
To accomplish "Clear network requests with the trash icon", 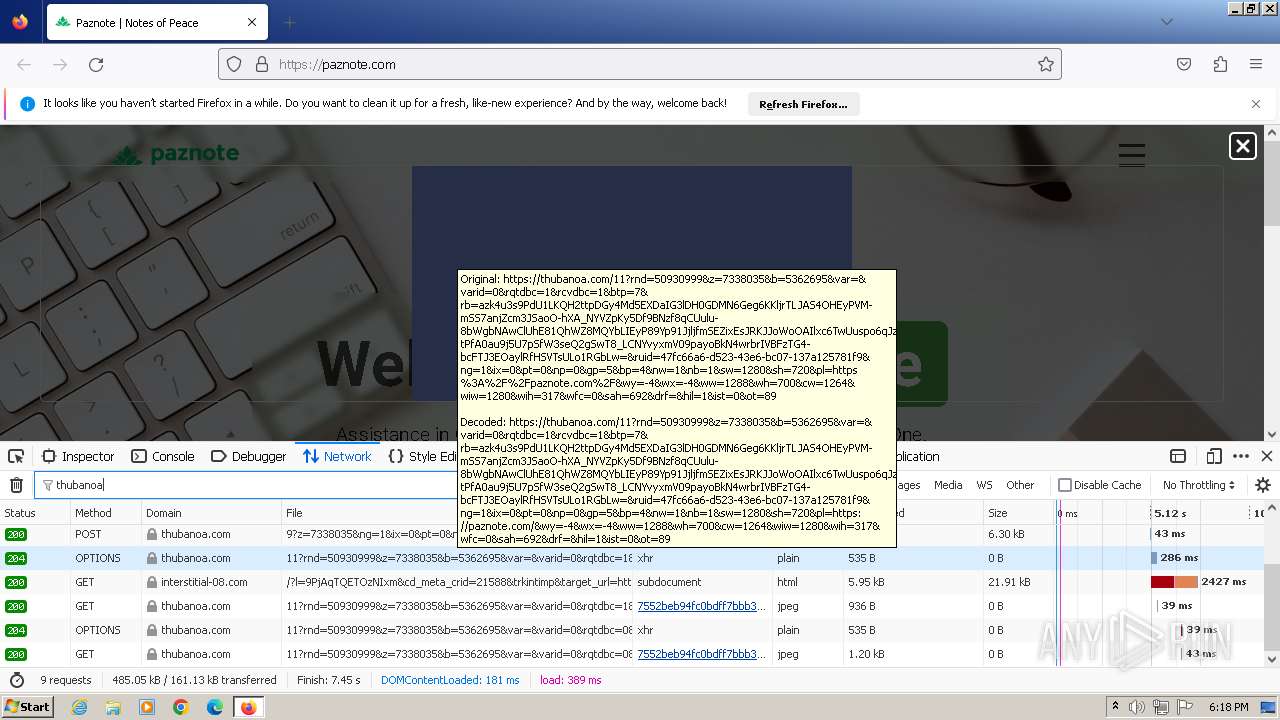I will click(16, 485).
